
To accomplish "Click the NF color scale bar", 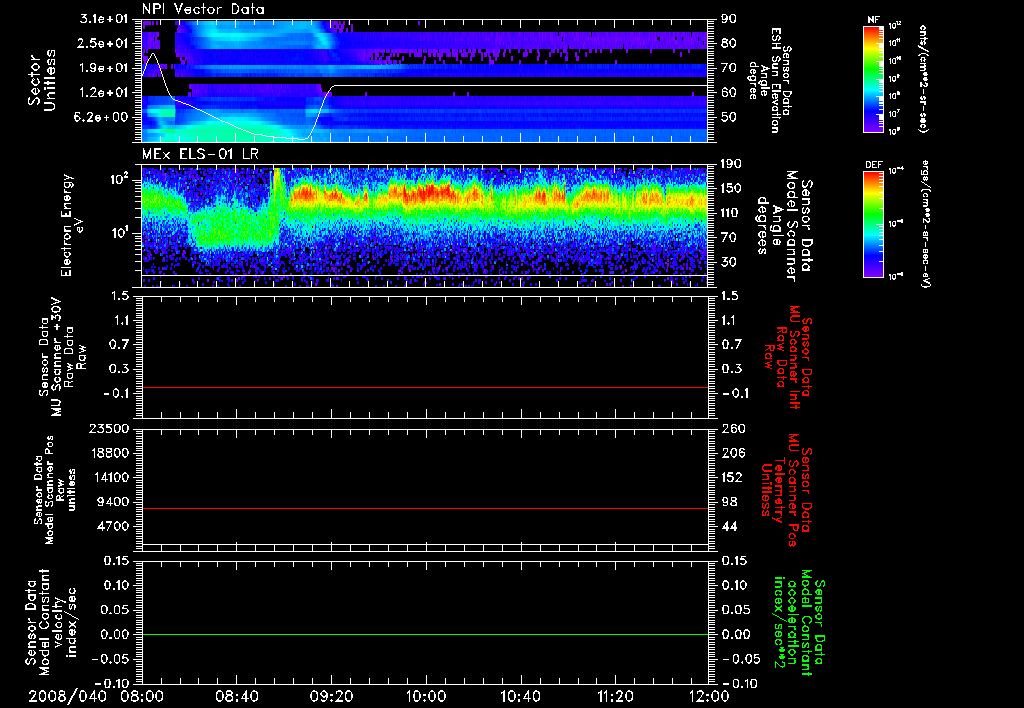I will tap(873, 78).
